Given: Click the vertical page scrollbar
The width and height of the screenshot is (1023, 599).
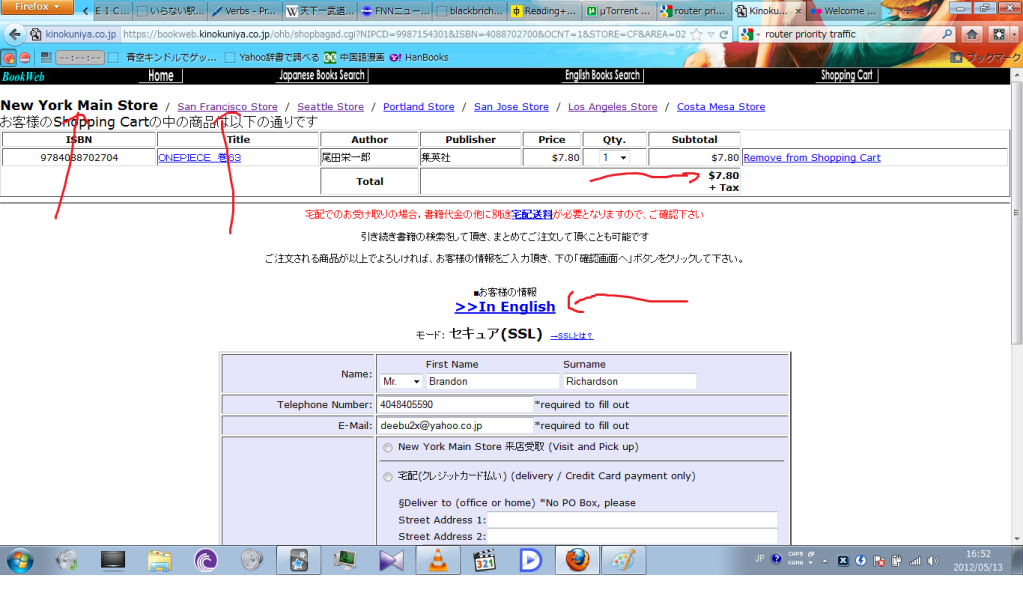Looking at the screenshot, I should point(1016,300).
